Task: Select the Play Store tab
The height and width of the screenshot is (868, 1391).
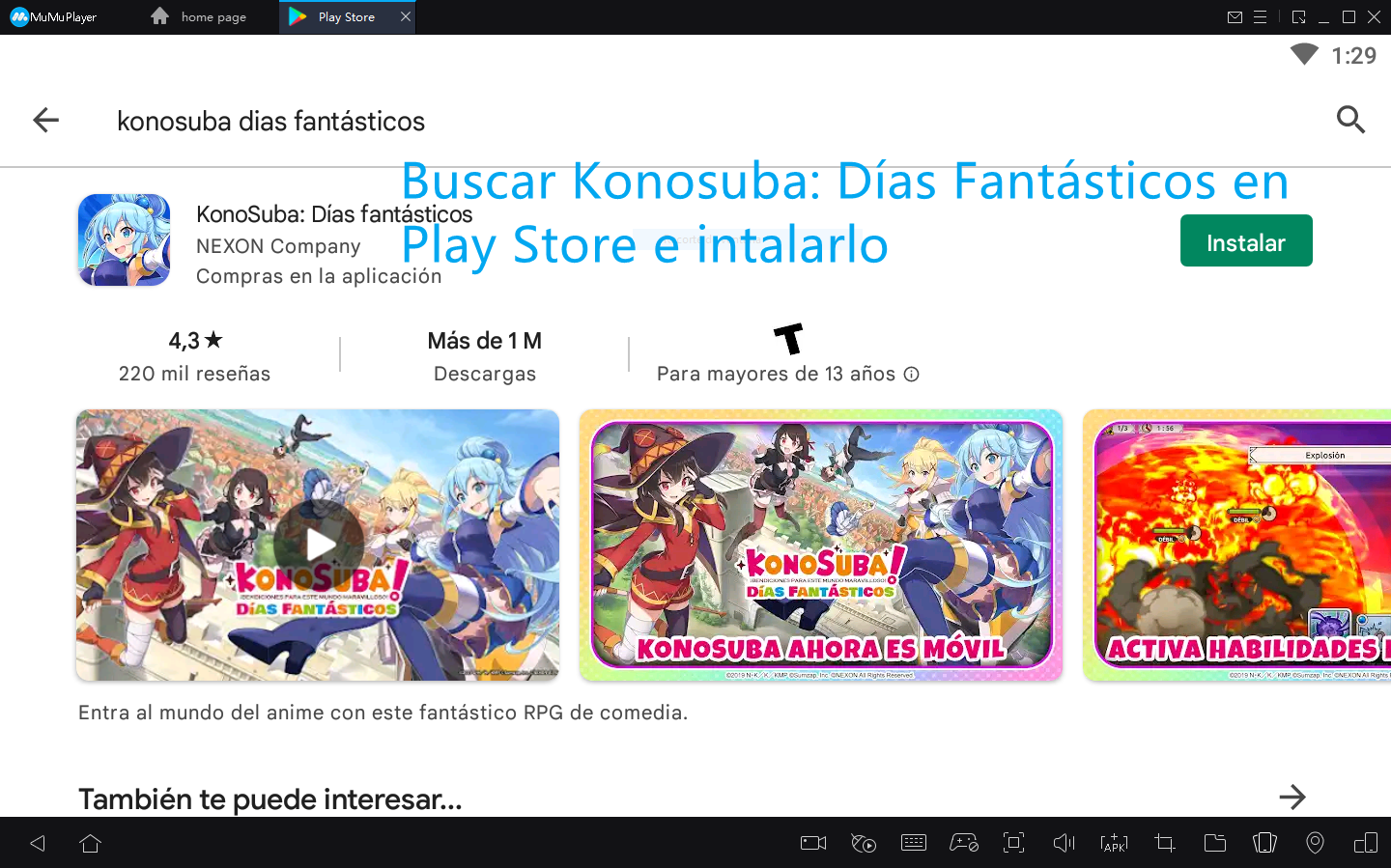Action: coord(347,17)
